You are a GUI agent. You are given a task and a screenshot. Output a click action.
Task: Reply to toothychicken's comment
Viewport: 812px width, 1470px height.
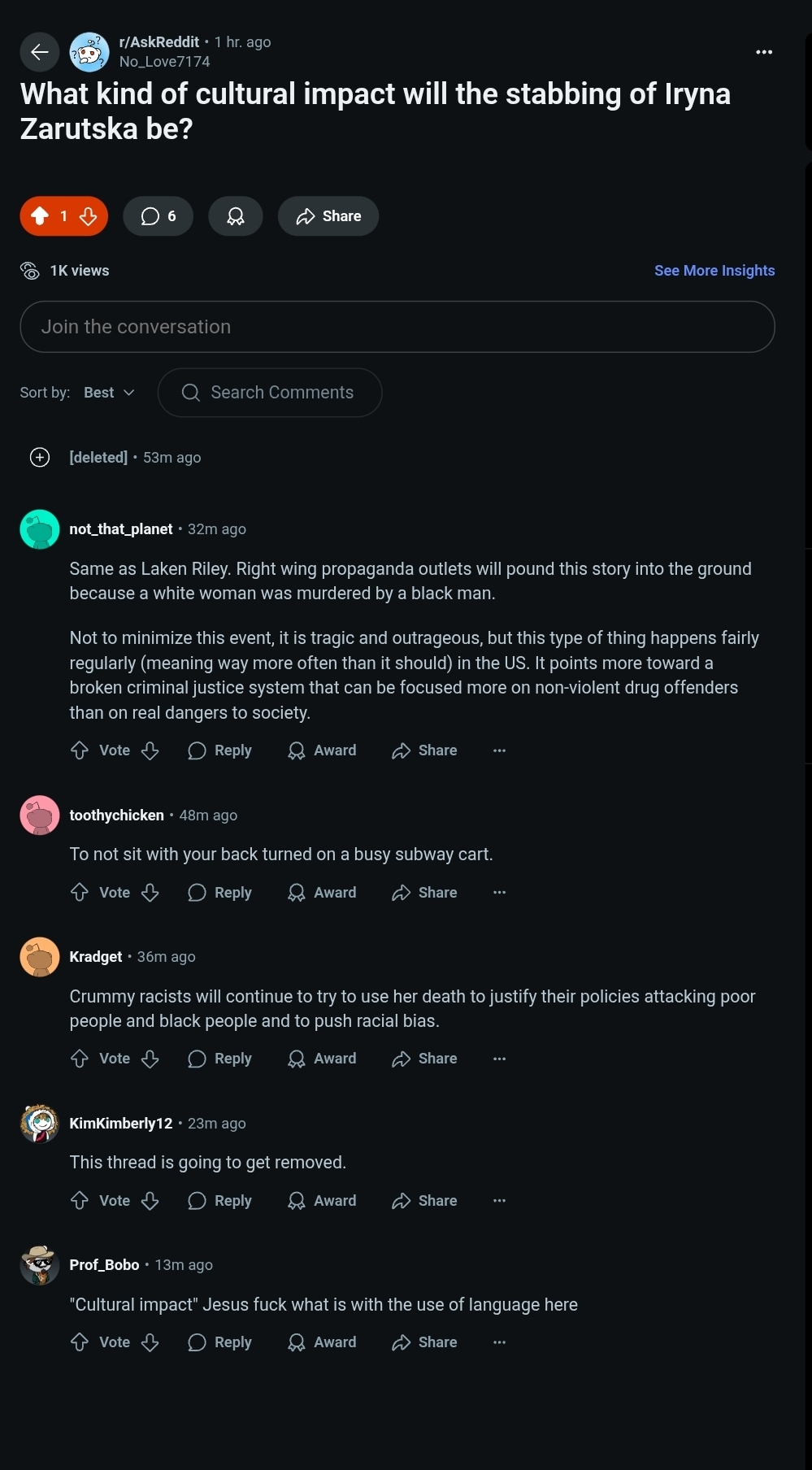pos(219,893)
